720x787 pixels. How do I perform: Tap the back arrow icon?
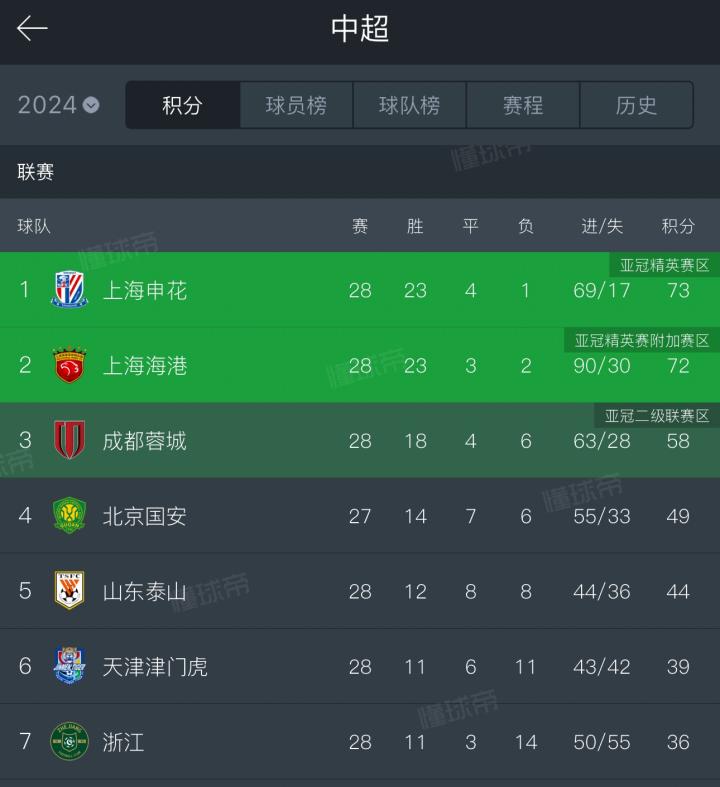click(x=33, y=29)
